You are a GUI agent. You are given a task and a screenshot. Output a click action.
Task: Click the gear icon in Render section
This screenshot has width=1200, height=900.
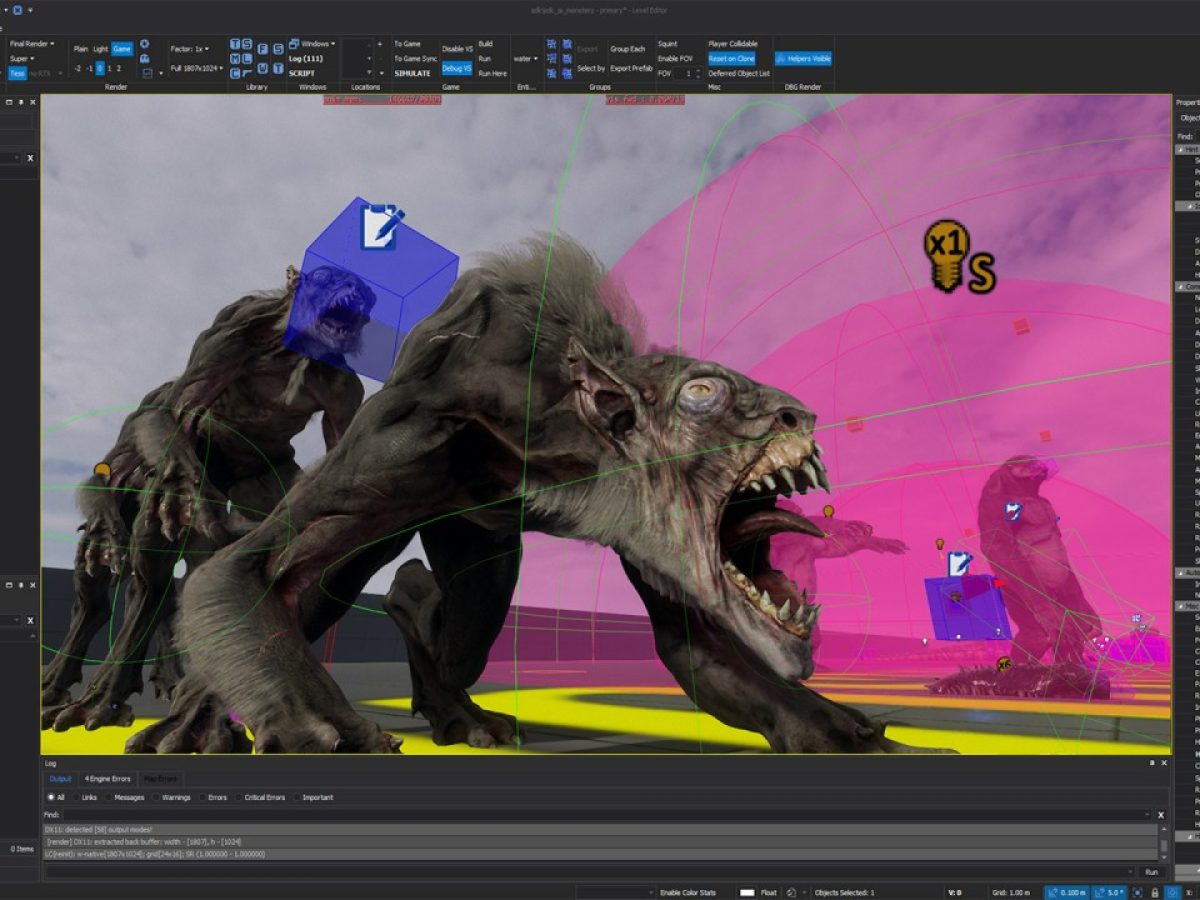click(145, 44)
